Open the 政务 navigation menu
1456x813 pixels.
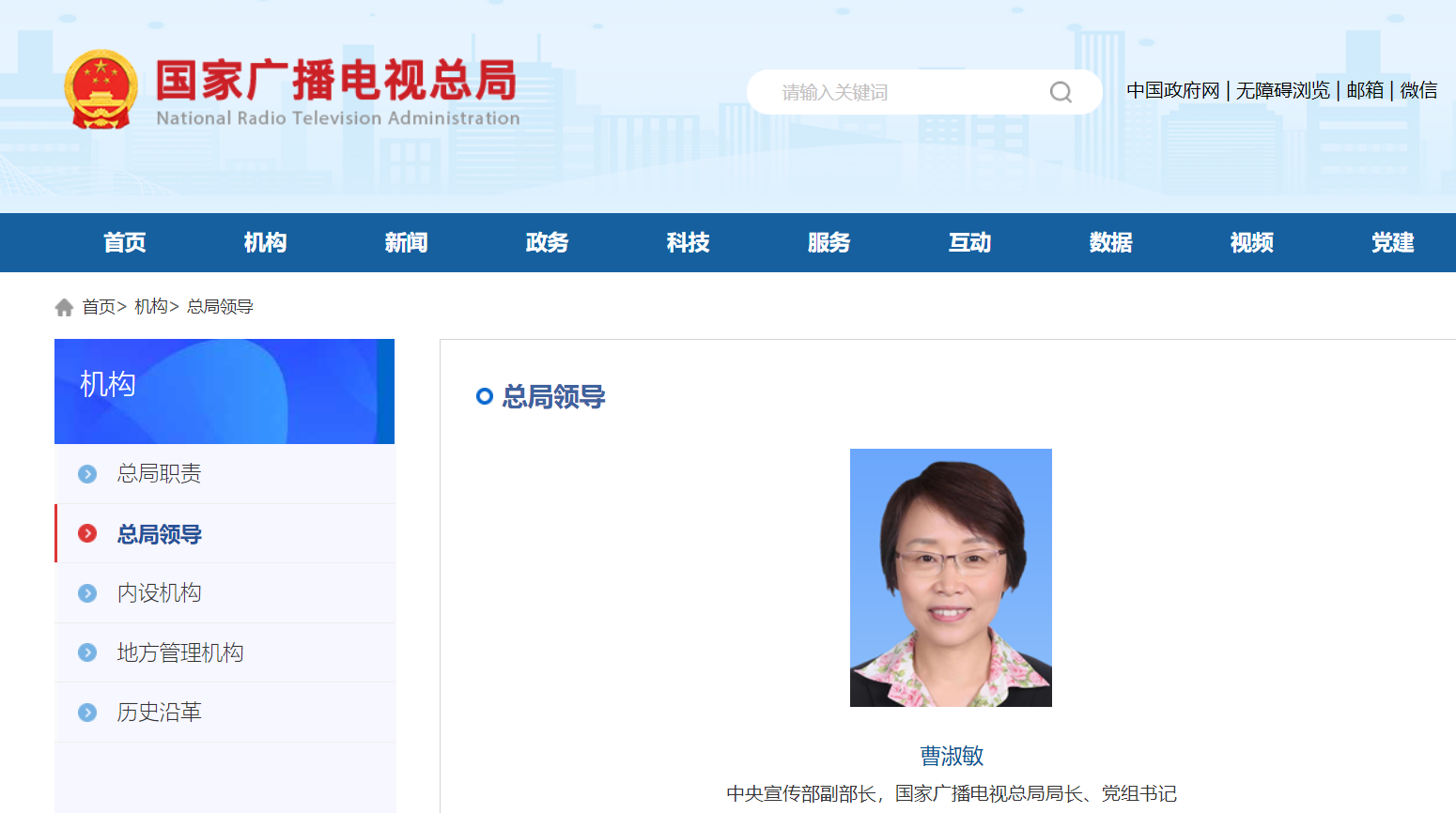(547, 243)
